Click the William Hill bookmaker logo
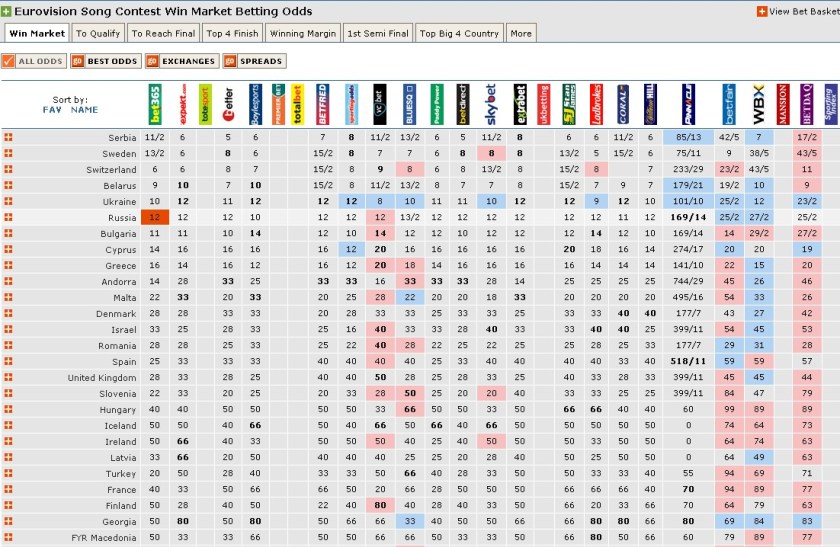This screenshot has height=547, width=840. click(650, 104)
